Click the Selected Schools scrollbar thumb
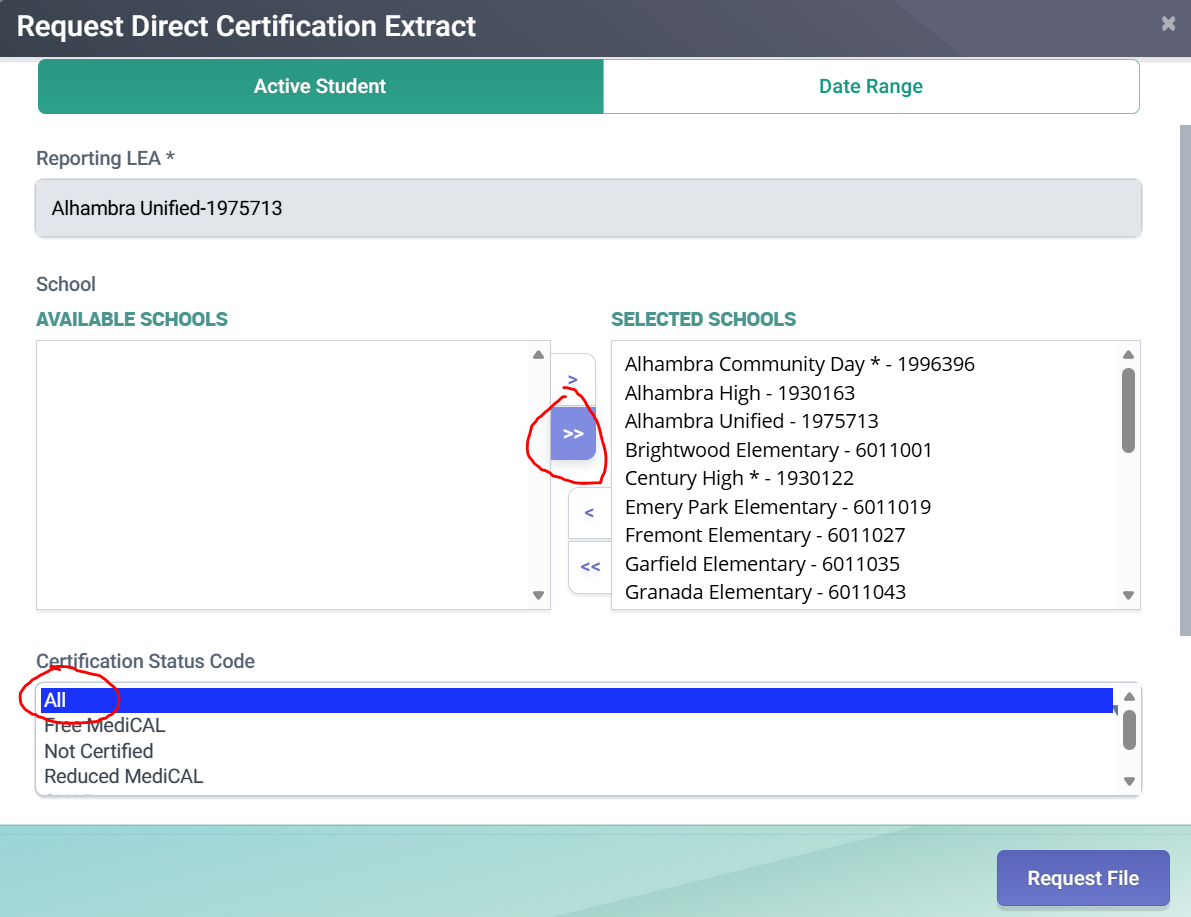The height and width of the screenshot is (917, 1191). pos(1129,410)
